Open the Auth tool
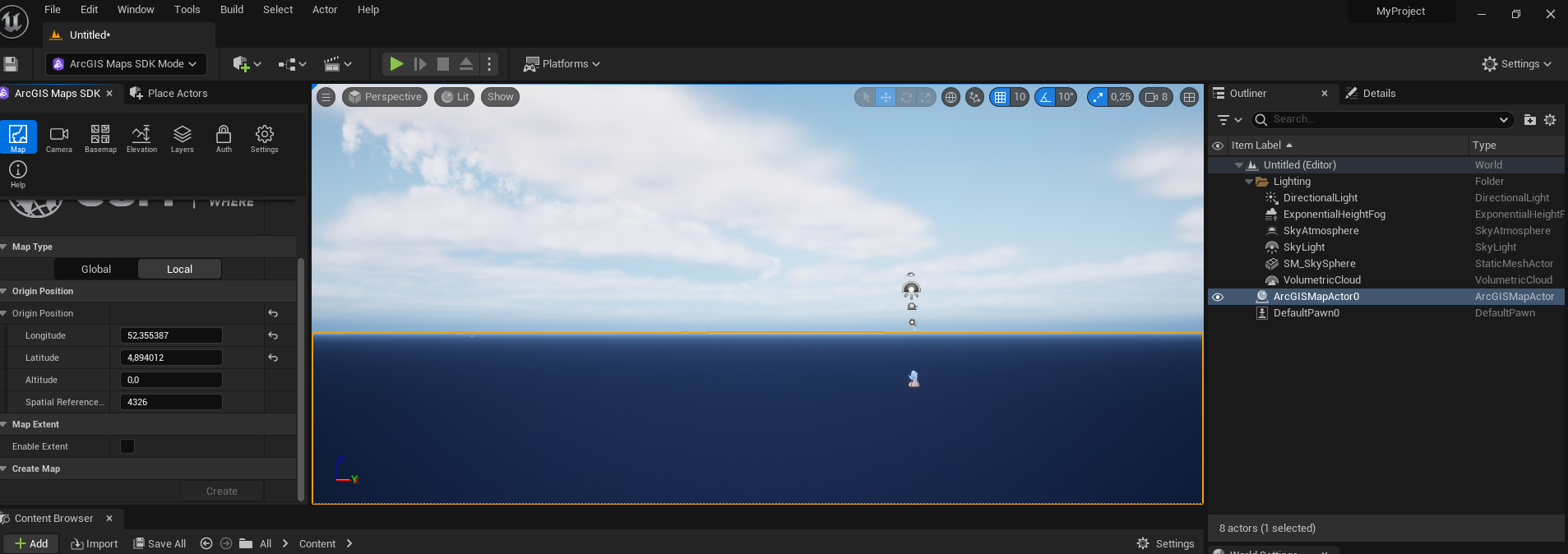Image resolution: width=1568 pixels, height=554 pixels. coord(224,137)
